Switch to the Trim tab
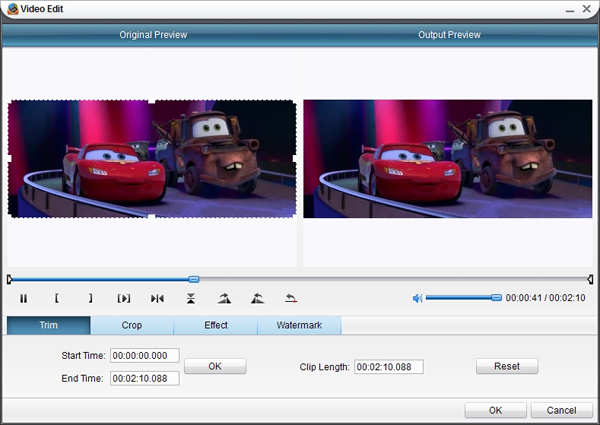The width and height of the screenshot is (600, 425). [x=49, y=325]
